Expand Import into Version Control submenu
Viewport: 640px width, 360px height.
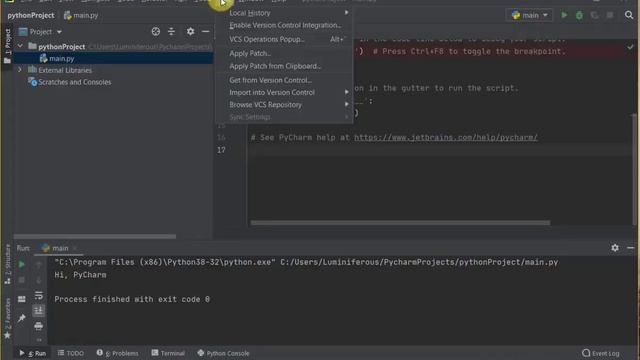(x=284, y=93)
